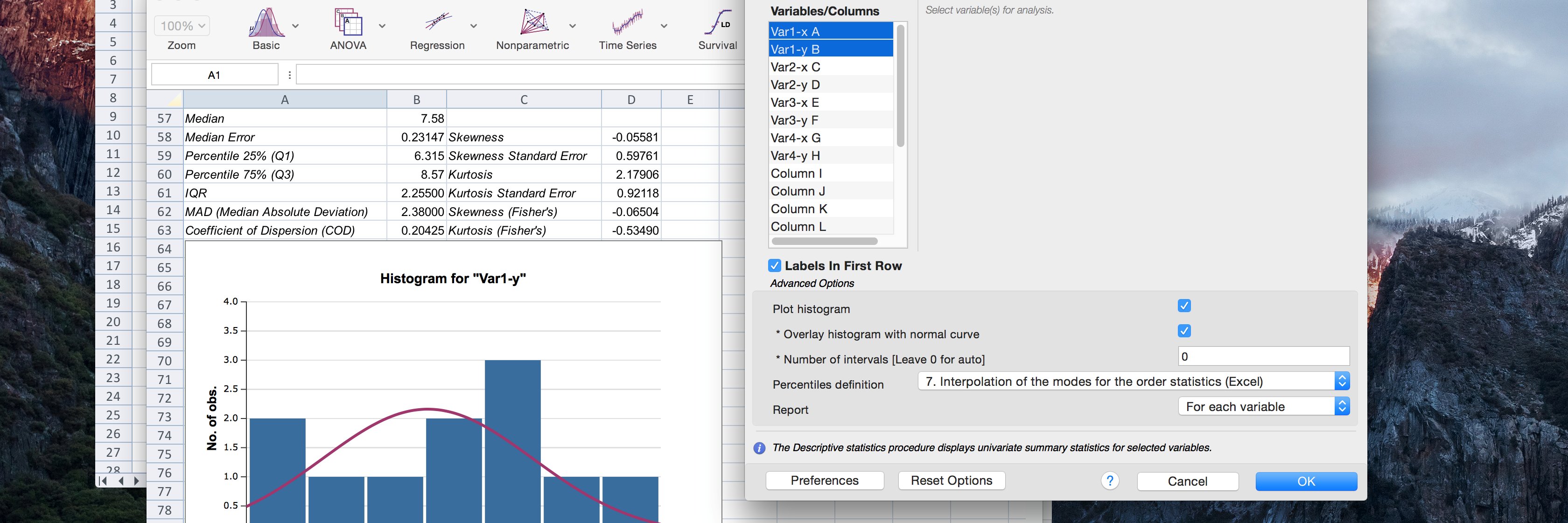Toggle Labels In First Row checkbox

pos(774,265)
